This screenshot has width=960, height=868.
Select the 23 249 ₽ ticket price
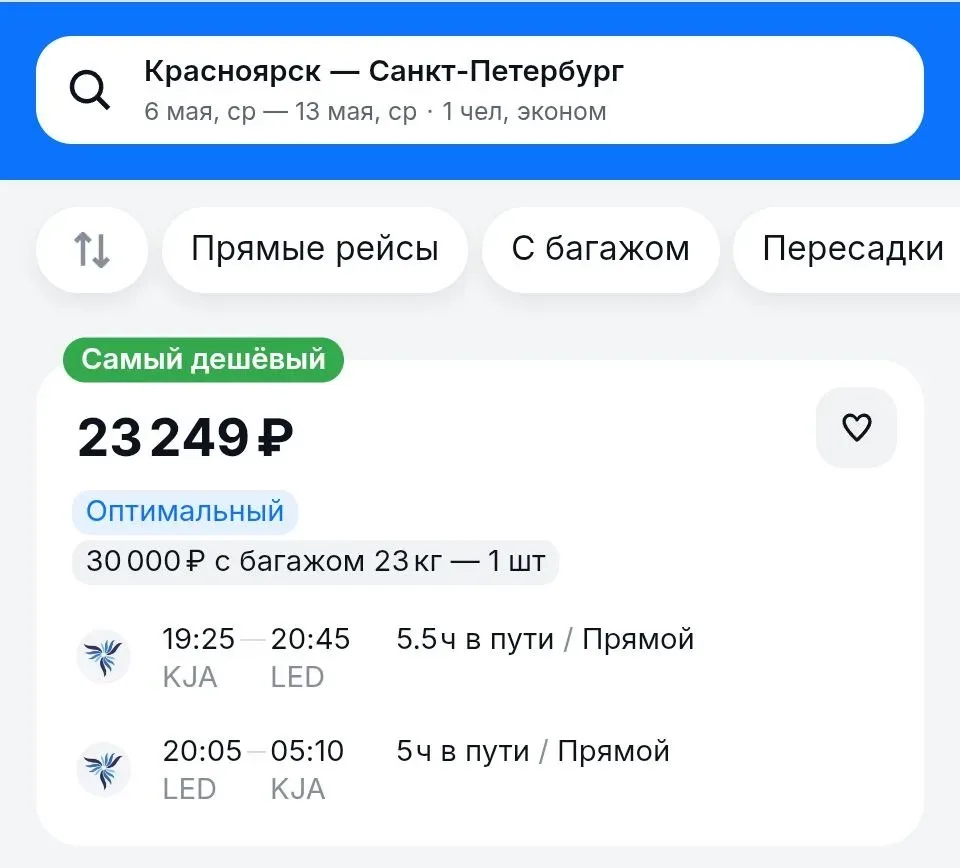(x=186, y=438)
